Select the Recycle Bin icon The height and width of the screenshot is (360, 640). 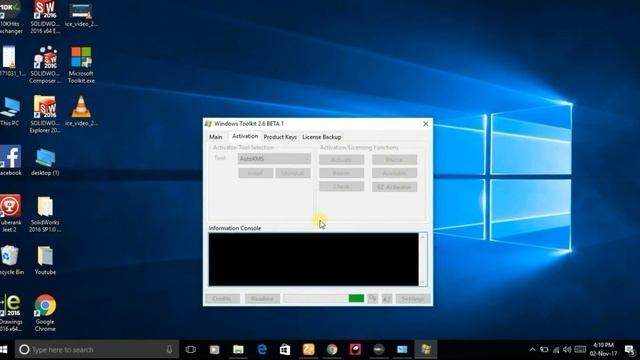point(11,260)
